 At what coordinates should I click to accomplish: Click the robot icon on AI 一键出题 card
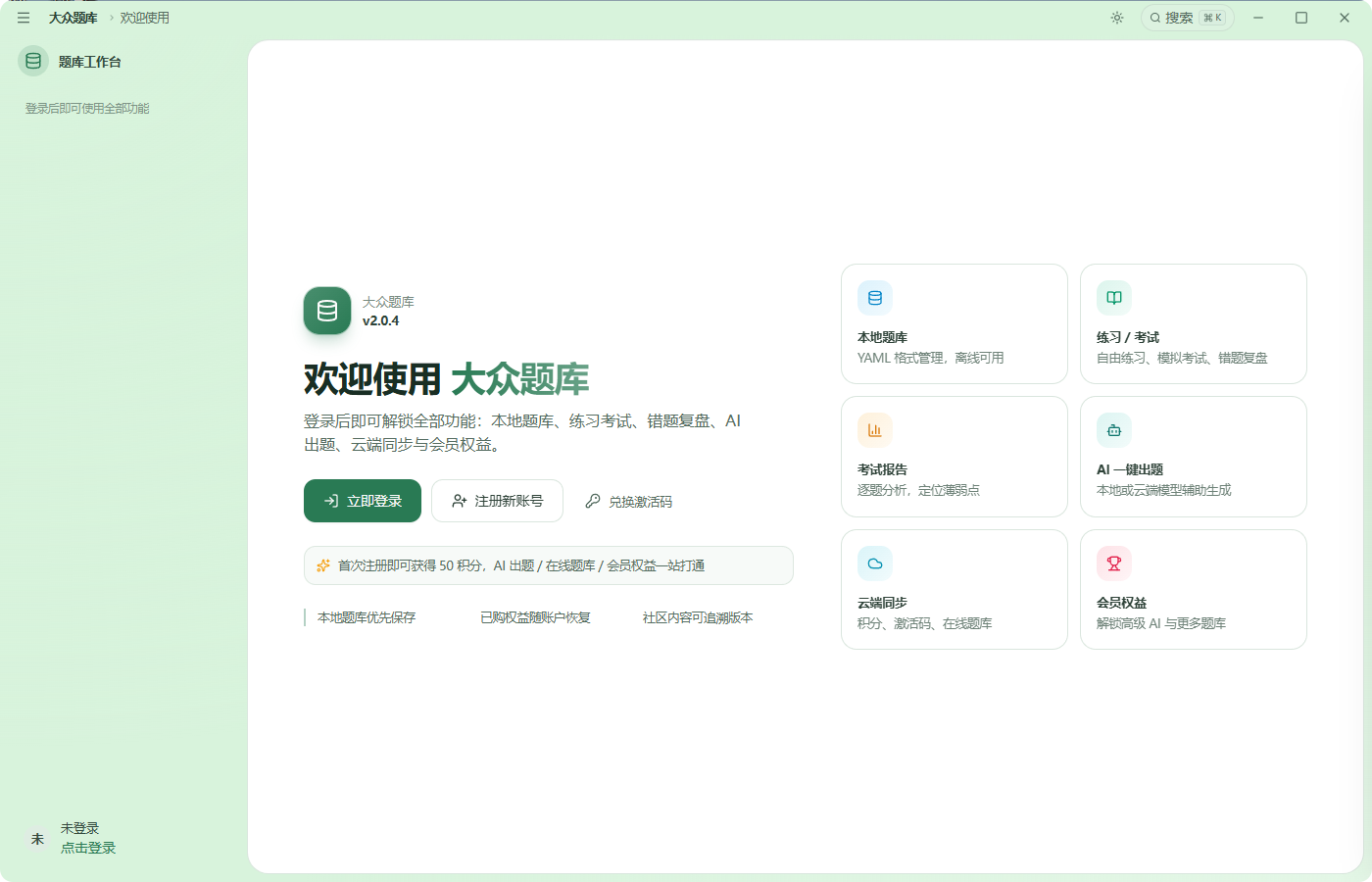point(1114,430)
